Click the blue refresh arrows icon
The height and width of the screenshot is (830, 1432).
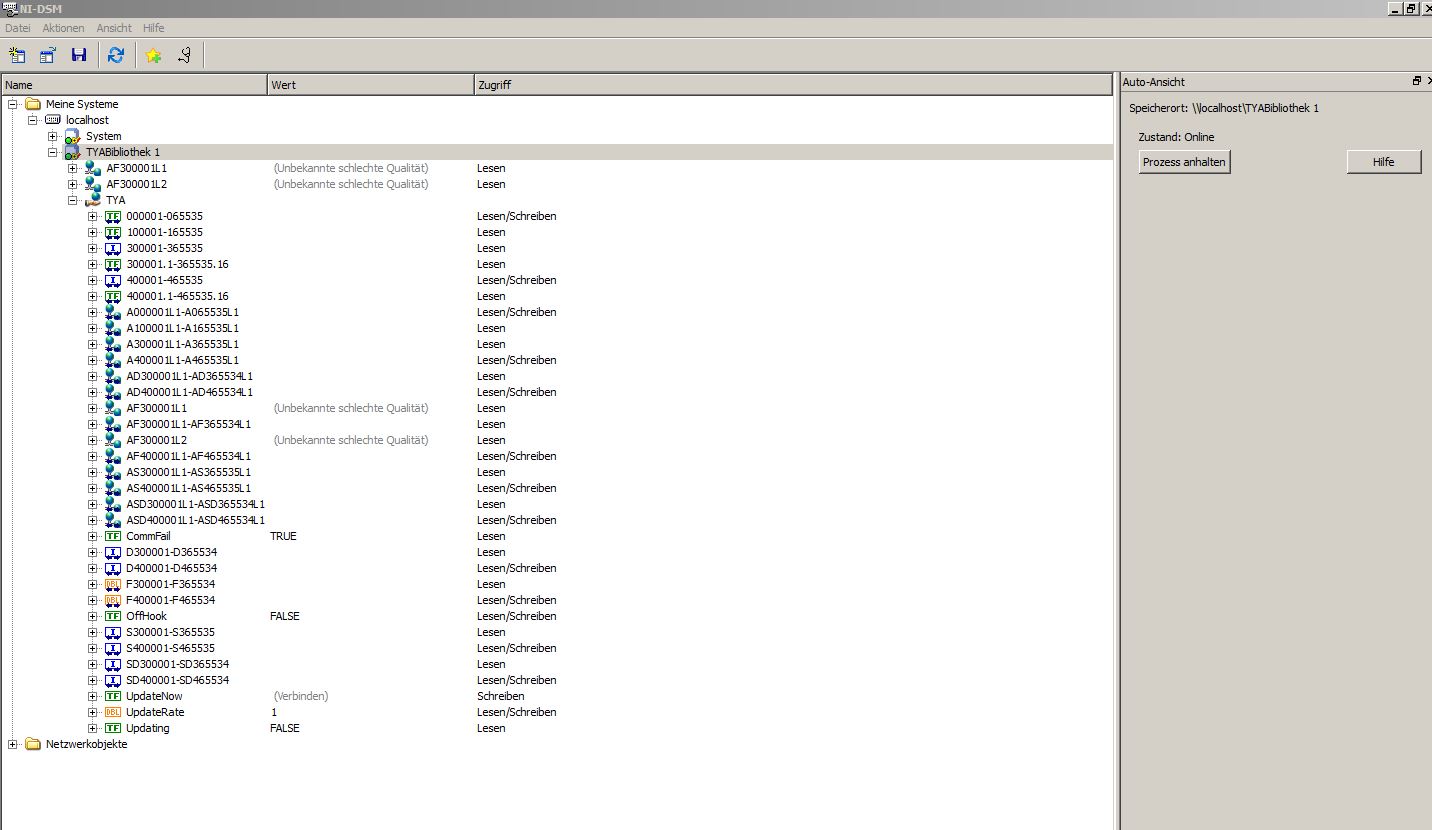click(x=116, y=56)
